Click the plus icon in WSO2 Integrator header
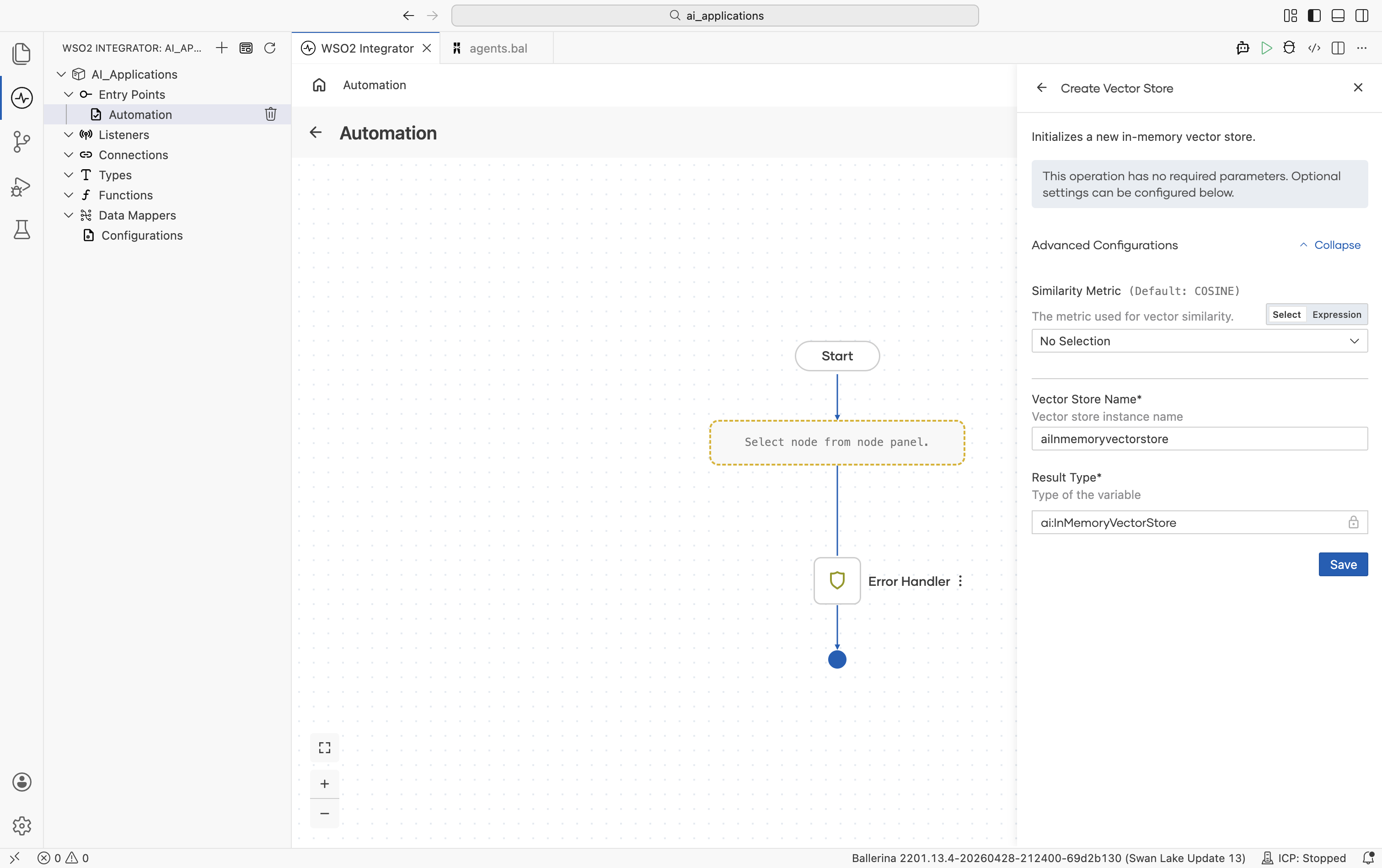The height and width of the screenshot is (868, 1382). point(221,48)
